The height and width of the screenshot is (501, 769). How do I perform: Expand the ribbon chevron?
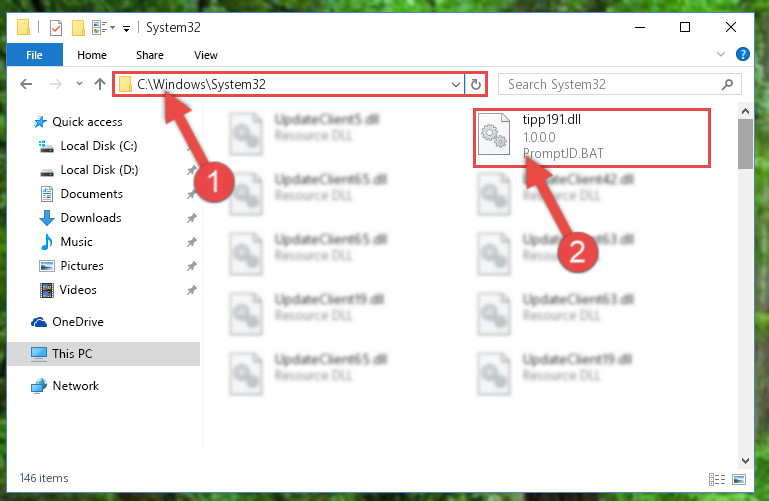point(720,54)
